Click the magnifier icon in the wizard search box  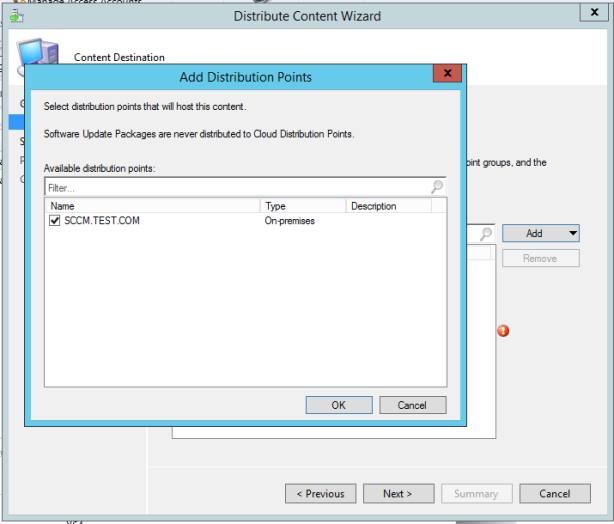click(486, 234)
